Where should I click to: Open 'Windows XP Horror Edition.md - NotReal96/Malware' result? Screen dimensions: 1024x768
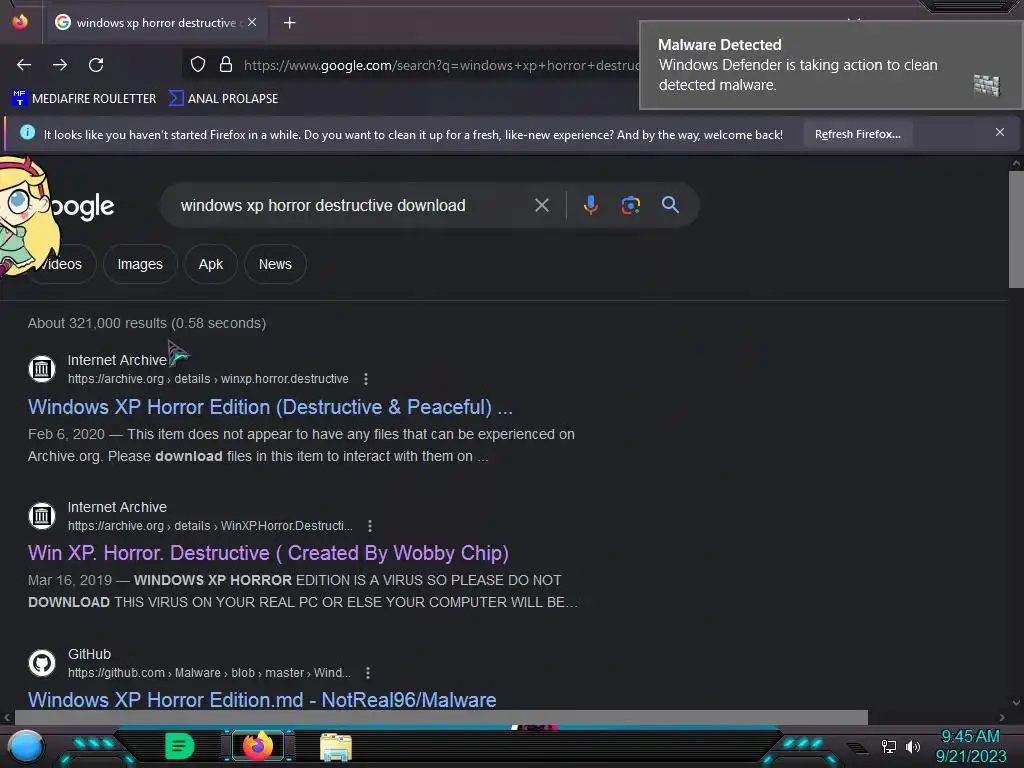pos(262,699)
